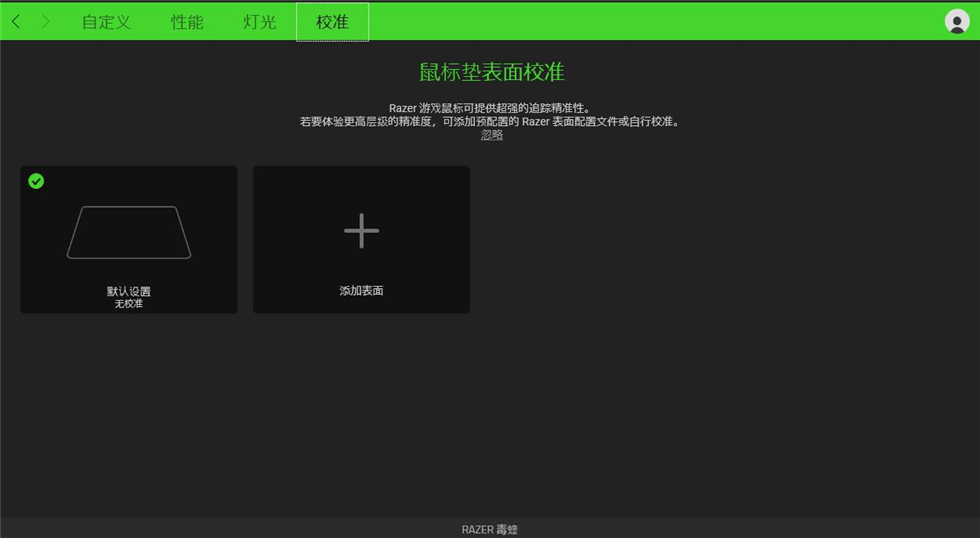Click the 忽略 link
The width and height of the screenshot is (980, 538).
point(492,135)
